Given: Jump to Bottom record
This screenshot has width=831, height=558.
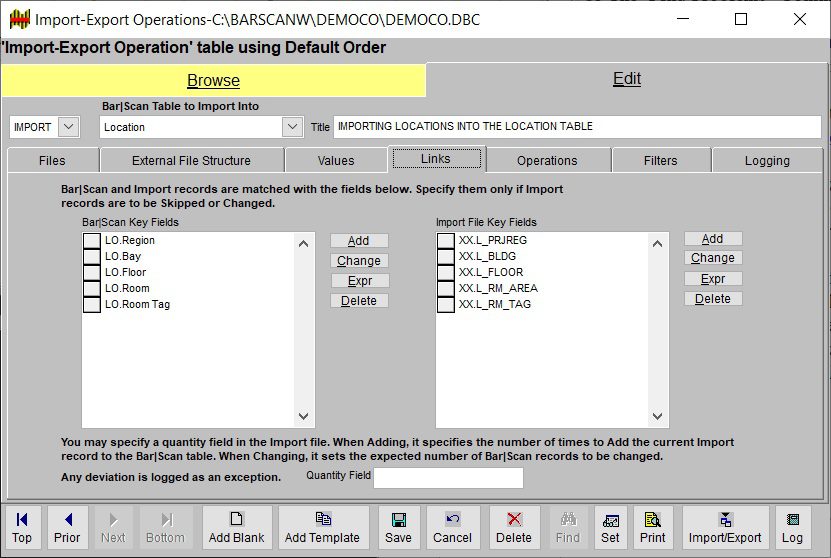Looking at the screenshot, I should point(165,527).
